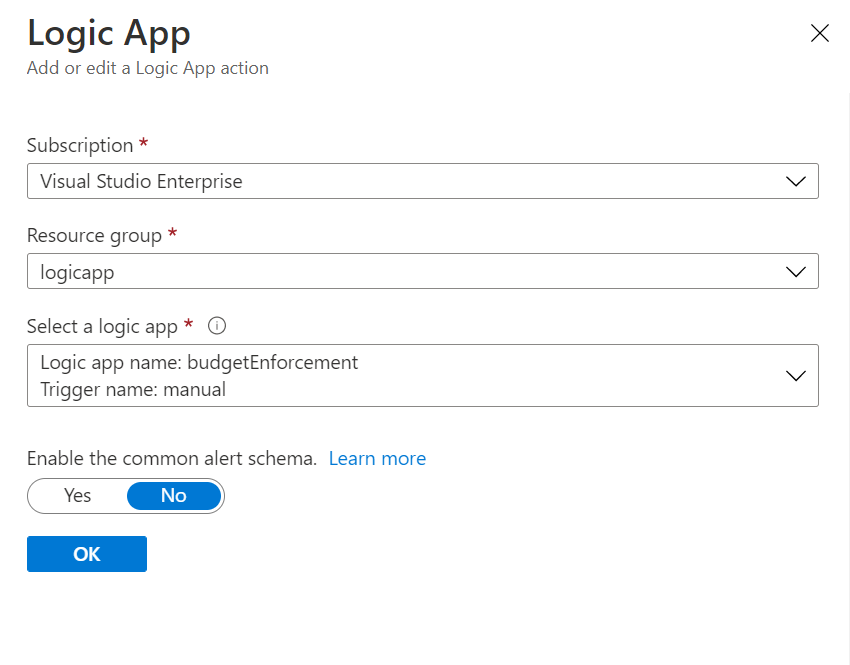Close the Logic App panel

(x=820, y=33)
